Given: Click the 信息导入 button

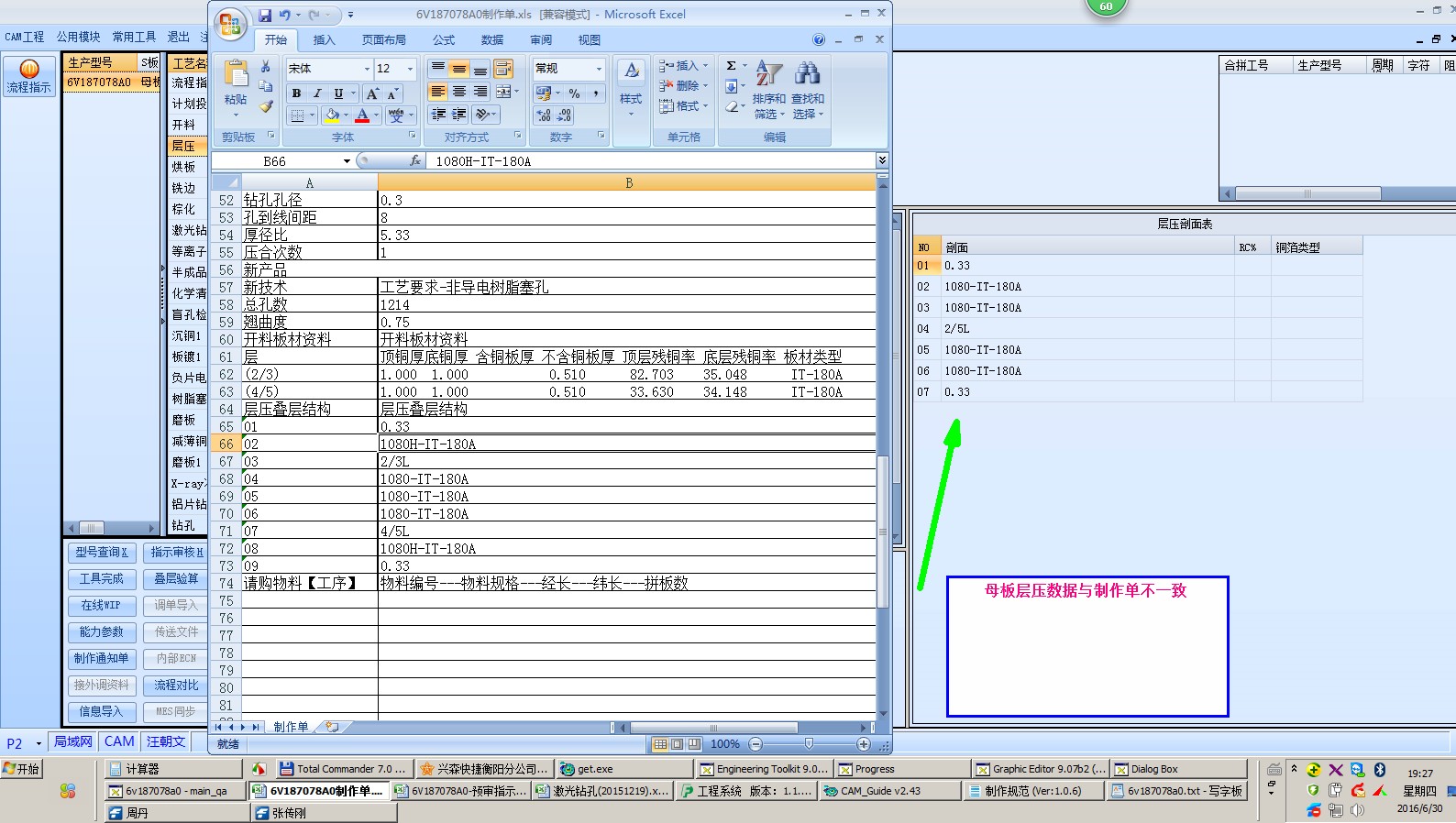Looking at the screenshot, I should click(102, 712).
